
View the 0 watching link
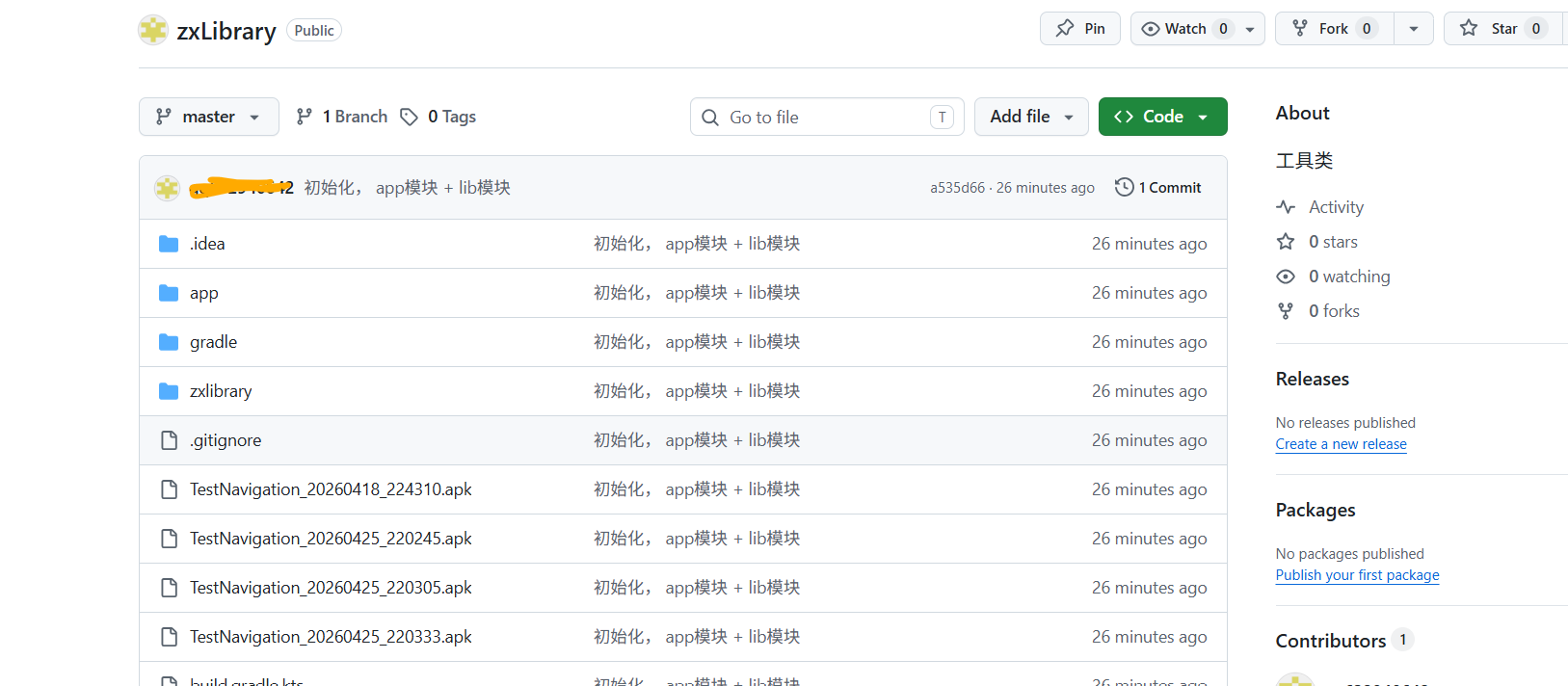[x=1349, y=277]
